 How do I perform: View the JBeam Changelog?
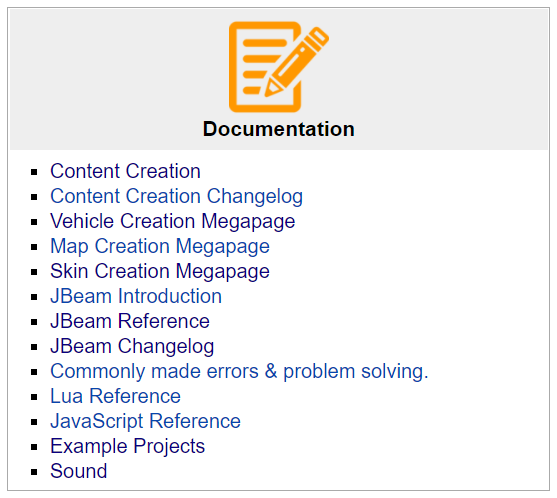132,346
